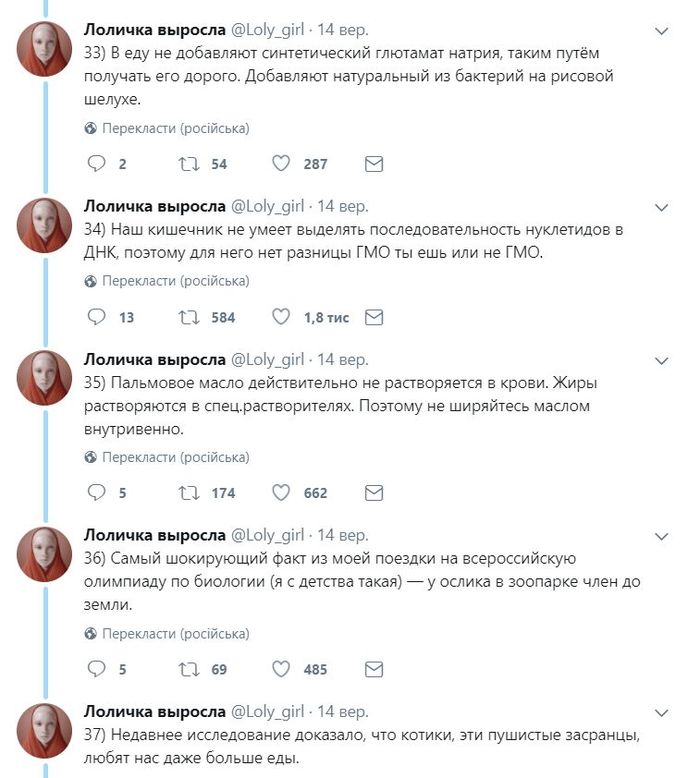Click 'Перекласти (російська)' under tweet 34
The image size is (700, 778).
tap(175, 281)
